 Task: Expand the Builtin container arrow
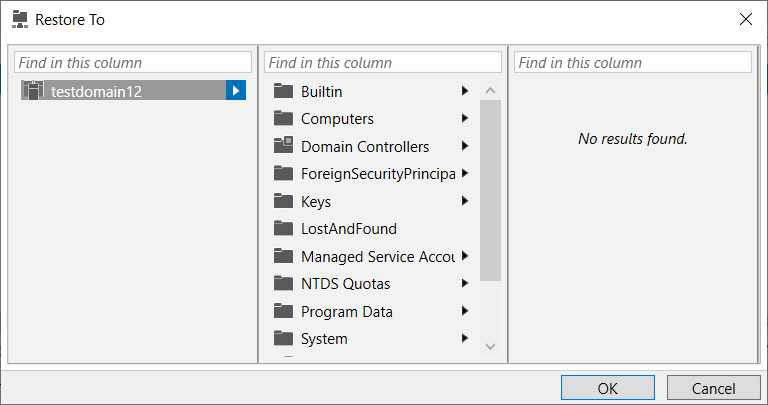pos(465,91)
